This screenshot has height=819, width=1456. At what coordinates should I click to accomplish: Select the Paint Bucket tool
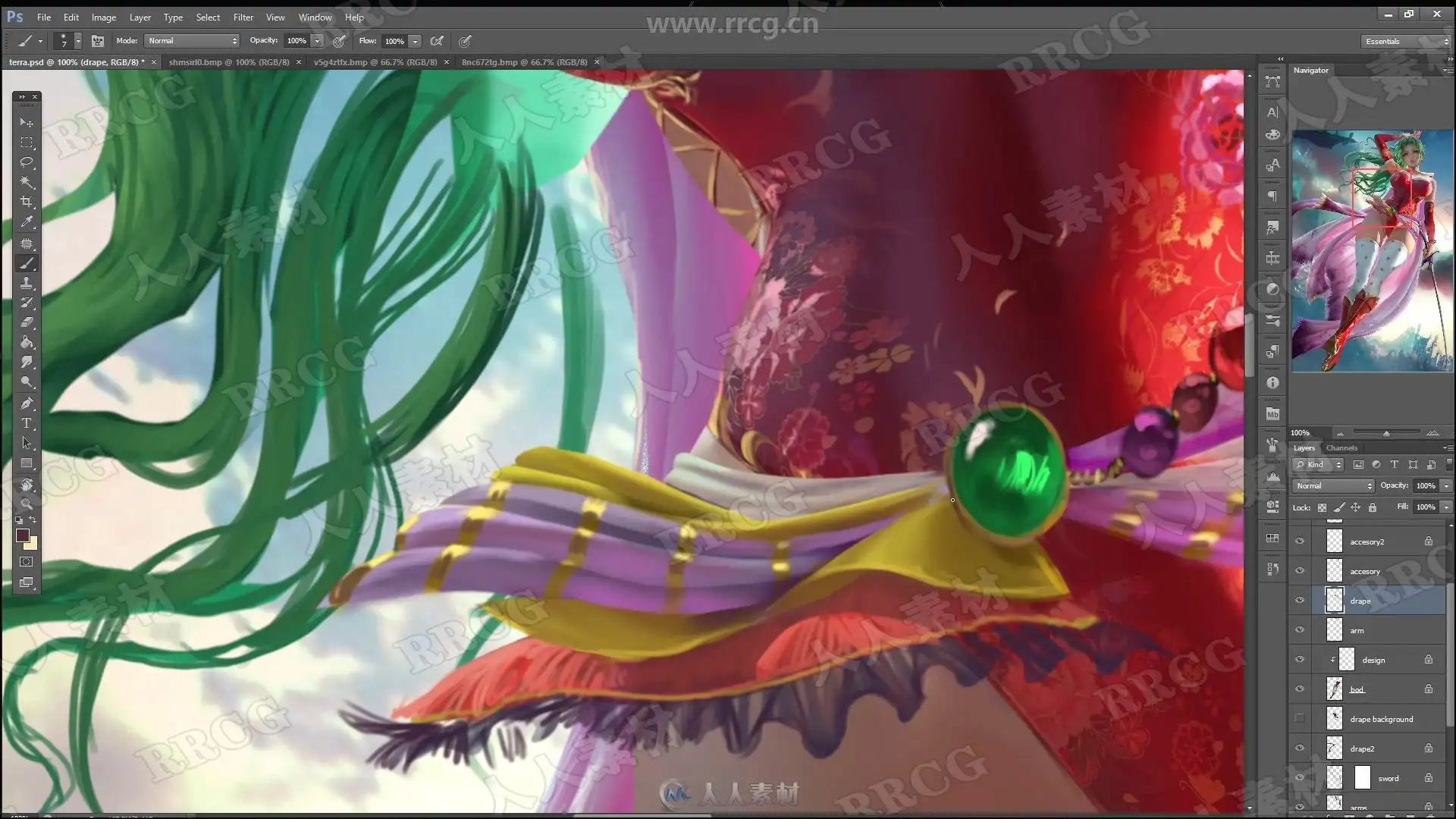tap(27, 343)
